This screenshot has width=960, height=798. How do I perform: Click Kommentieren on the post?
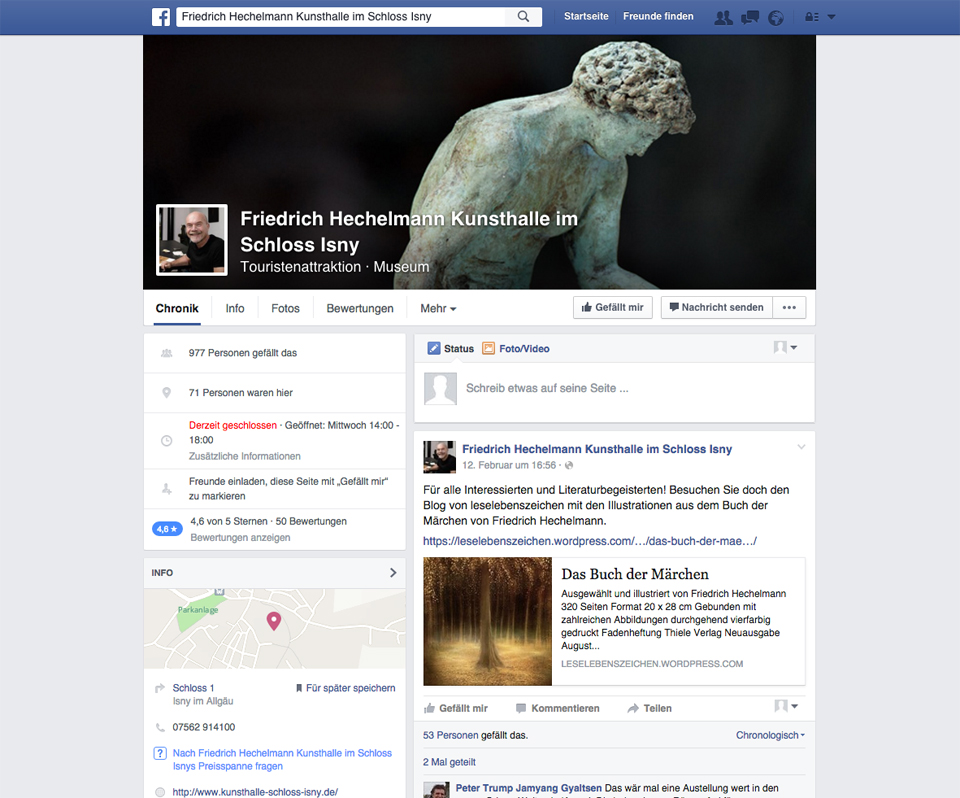(x=558, y=708)
